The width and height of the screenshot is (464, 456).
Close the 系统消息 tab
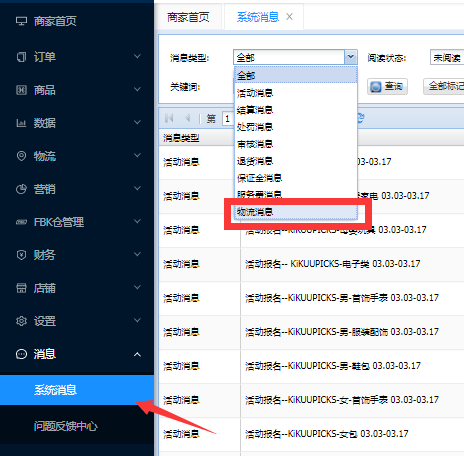pos(289,17)
